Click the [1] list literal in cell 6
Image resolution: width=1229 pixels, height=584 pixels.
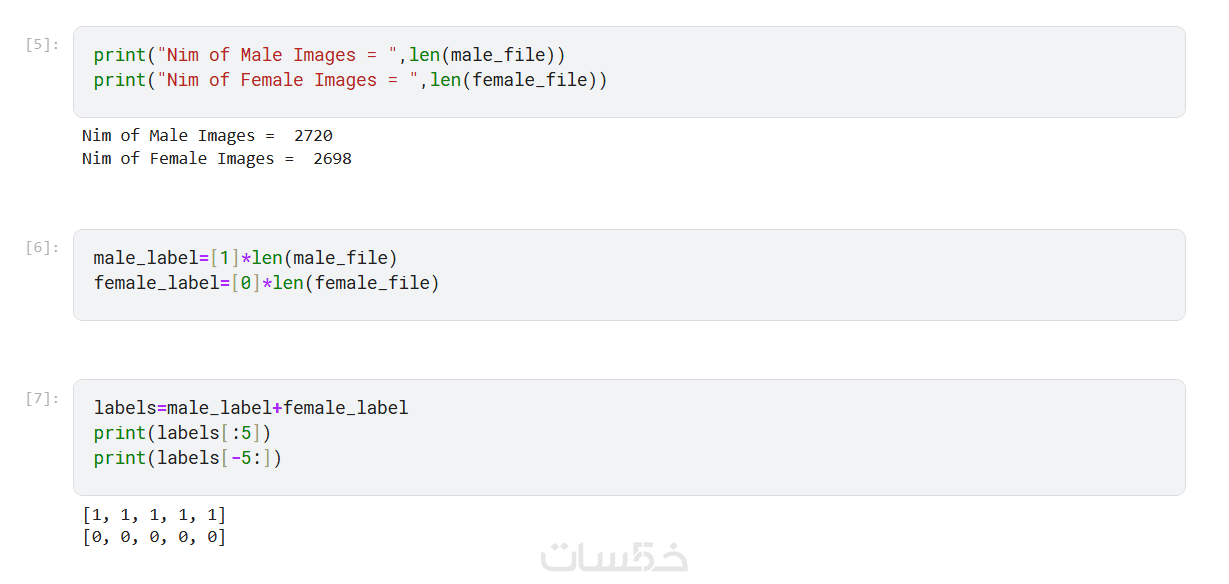coord(225,258)
